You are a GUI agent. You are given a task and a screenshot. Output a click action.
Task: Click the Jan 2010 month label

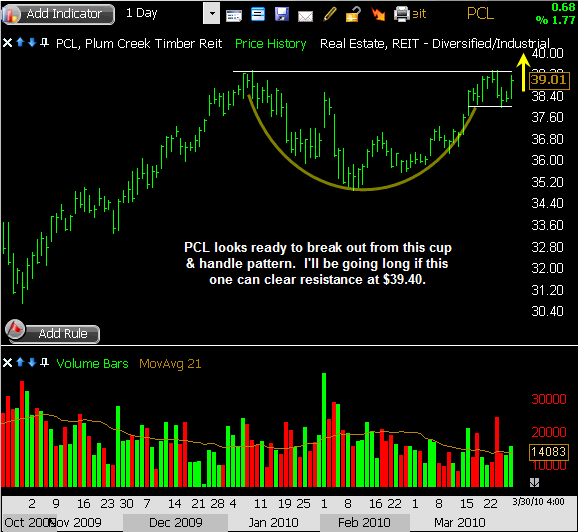coord(273,523)
